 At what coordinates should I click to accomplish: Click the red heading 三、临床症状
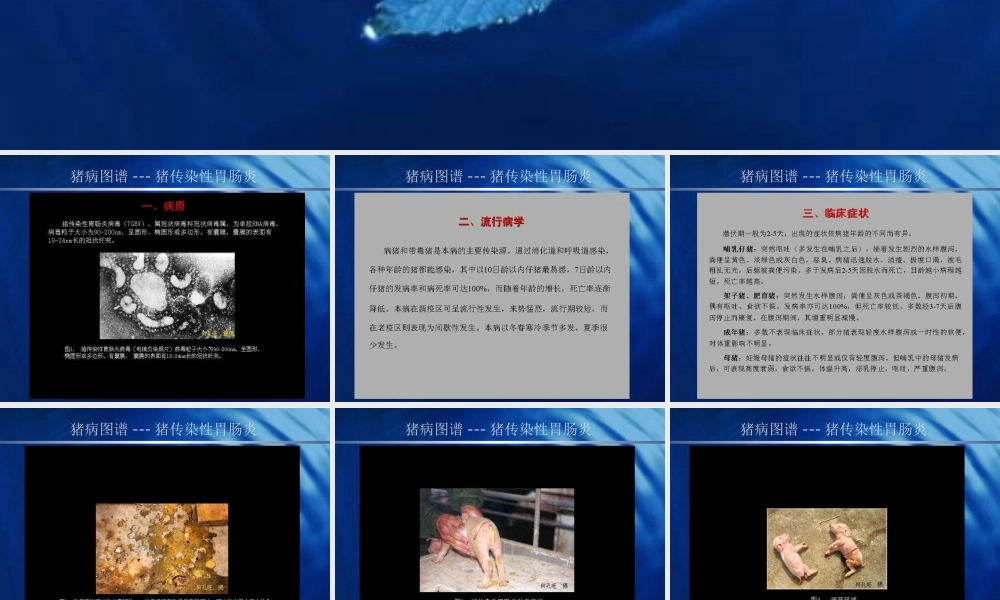tap(838, 212)
